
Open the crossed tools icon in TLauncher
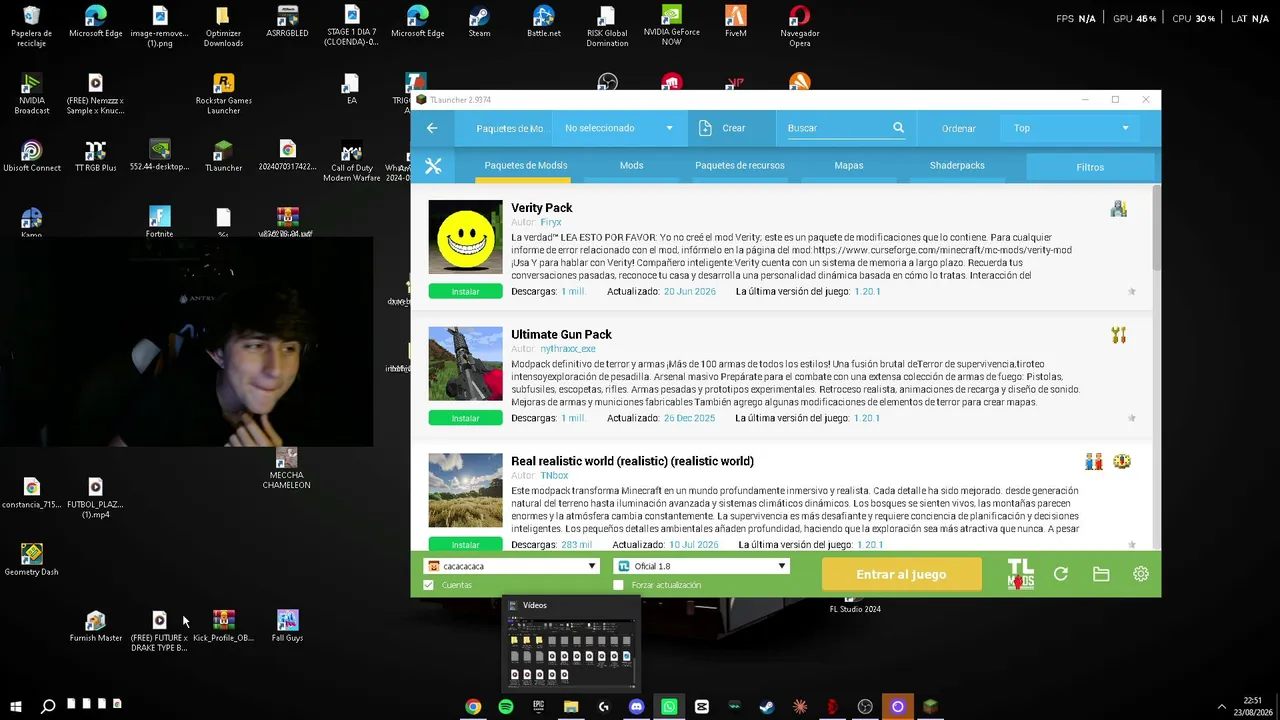(x=433, y=166)
